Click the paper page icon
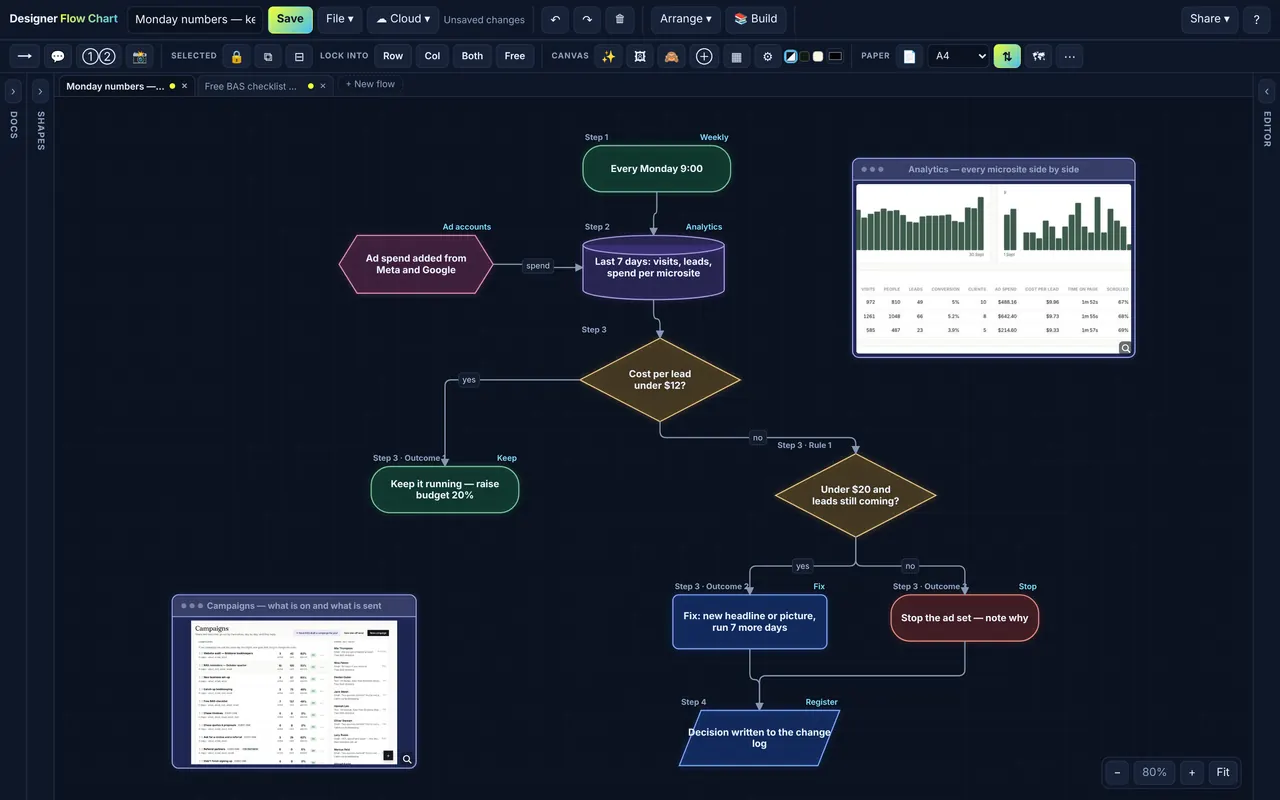Viewport: 1280px width, 800px height. [x=910, y=56]
